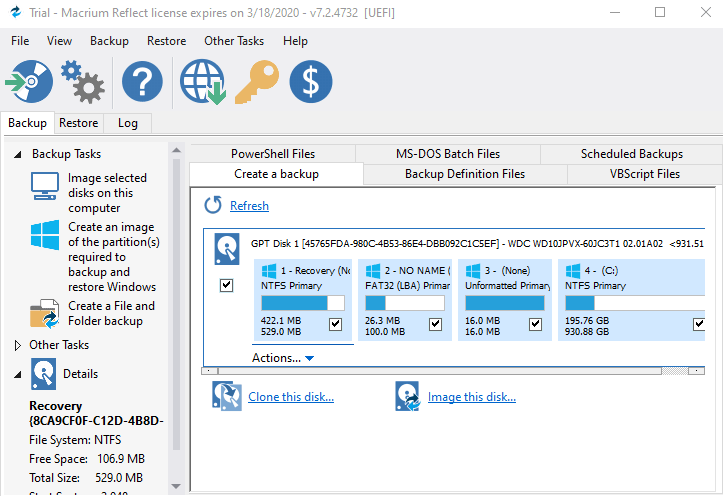Expand the Other Tasks tree section
723x496 pixels.
click(x=18, y=345)
